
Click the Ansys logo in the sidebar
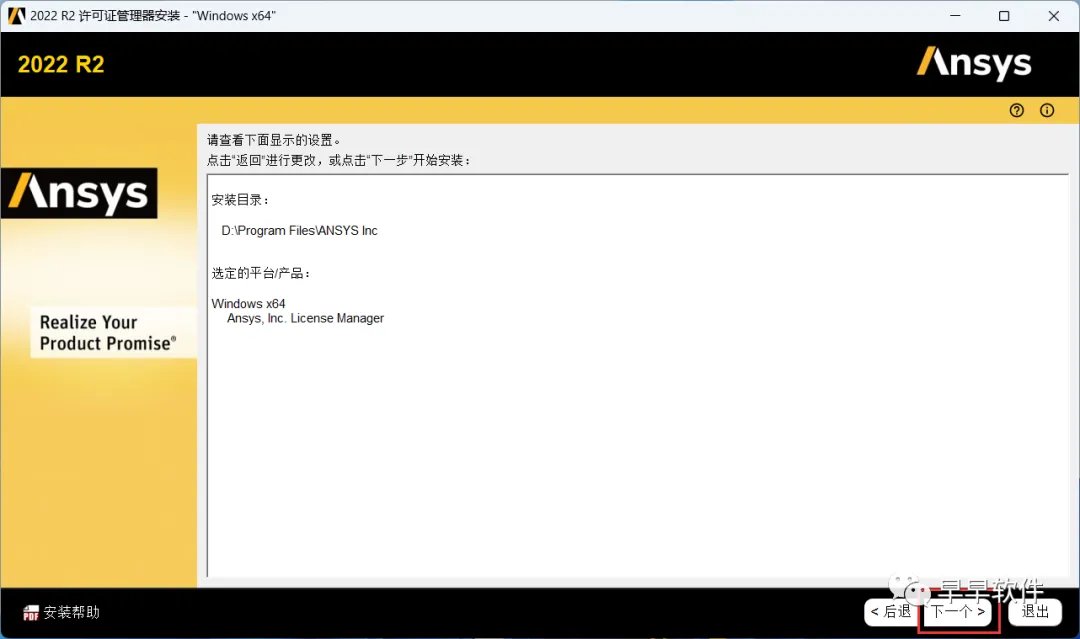coord(79,193)
